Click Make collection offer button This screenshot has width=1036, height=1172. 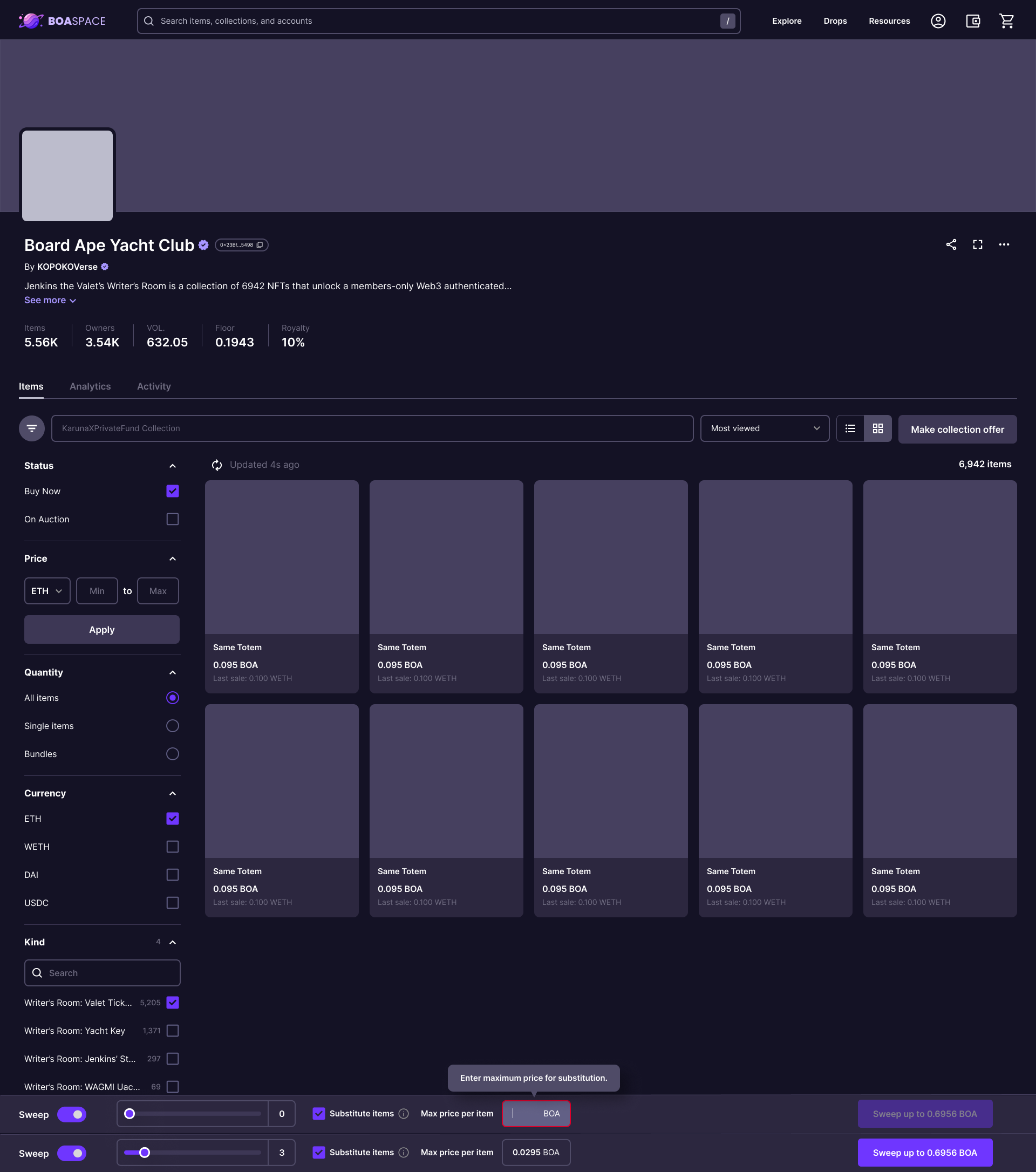coord(957,430)
